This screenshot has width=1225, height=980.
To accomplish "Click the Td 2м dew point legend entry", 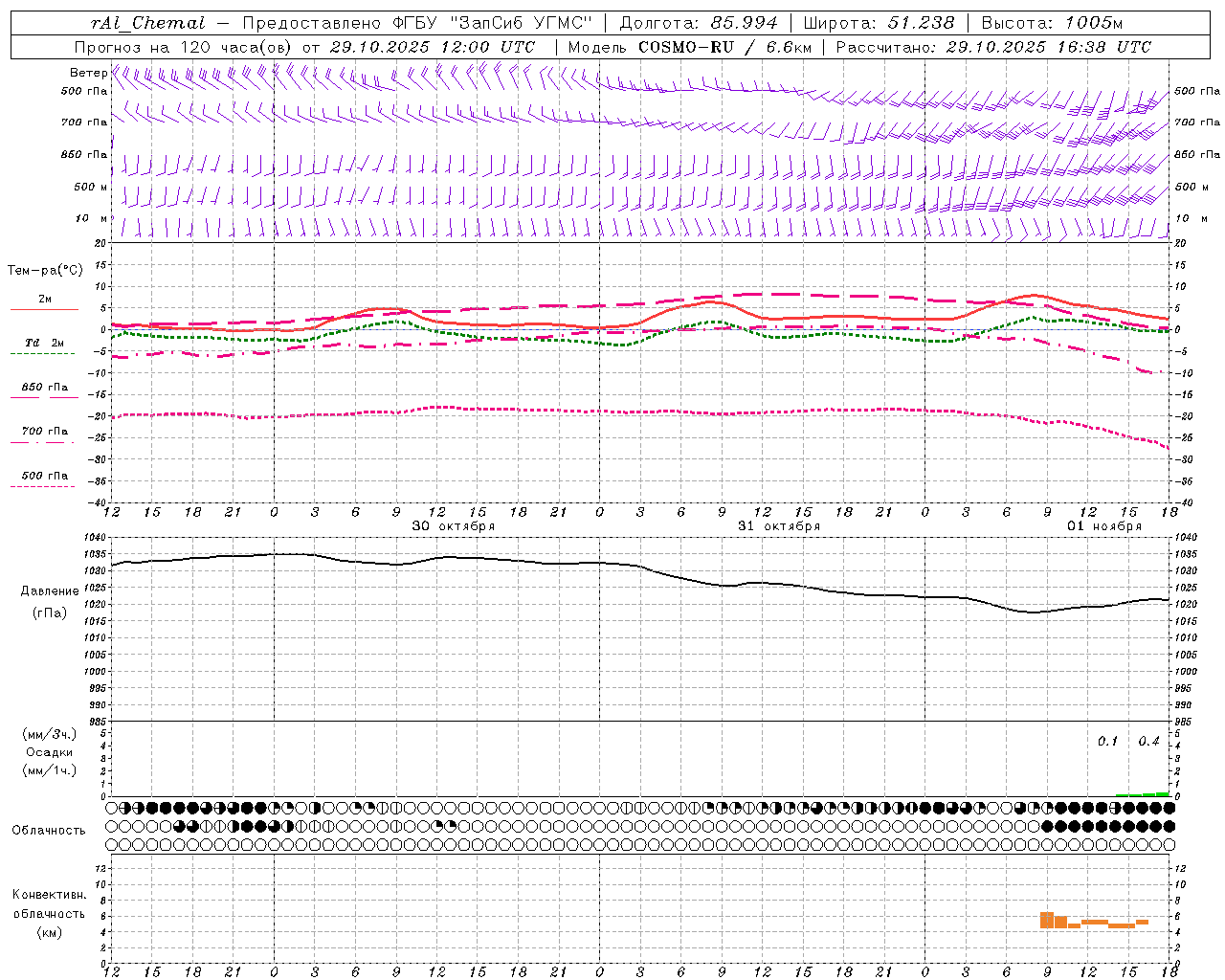I will pos(45,343).
